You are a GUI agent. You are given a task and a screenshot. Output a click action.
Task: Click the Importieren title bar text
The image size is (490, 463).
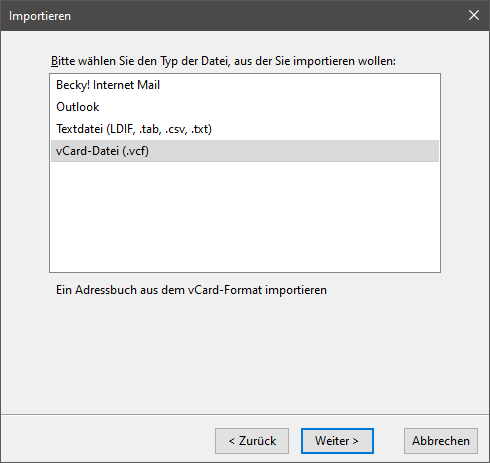[40, 16]
